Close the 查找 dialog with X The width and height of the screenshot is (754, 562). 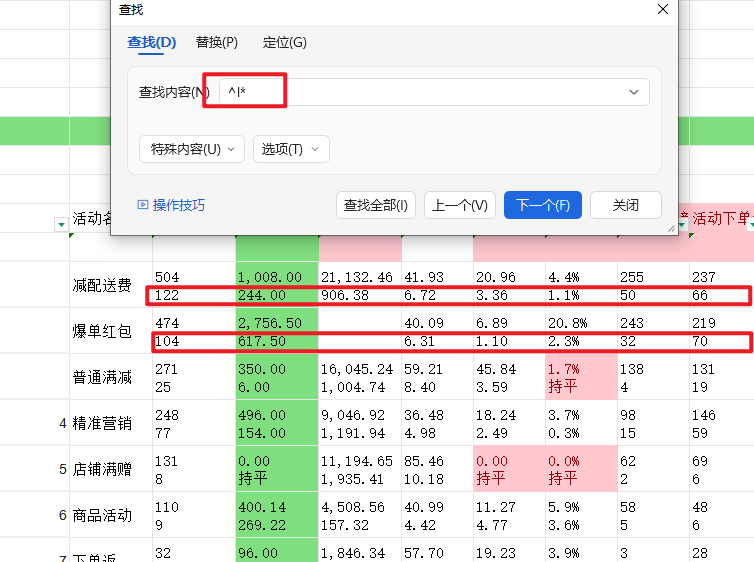(x=663, y=9)
